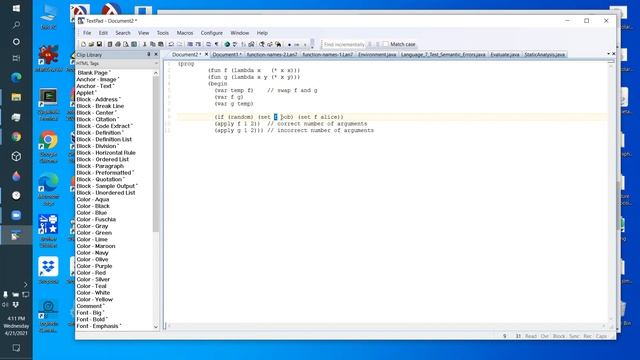Click the Find in Files toolbar icon
The width and height of the screenshot is (640, 360).
[x=278, y=44]
